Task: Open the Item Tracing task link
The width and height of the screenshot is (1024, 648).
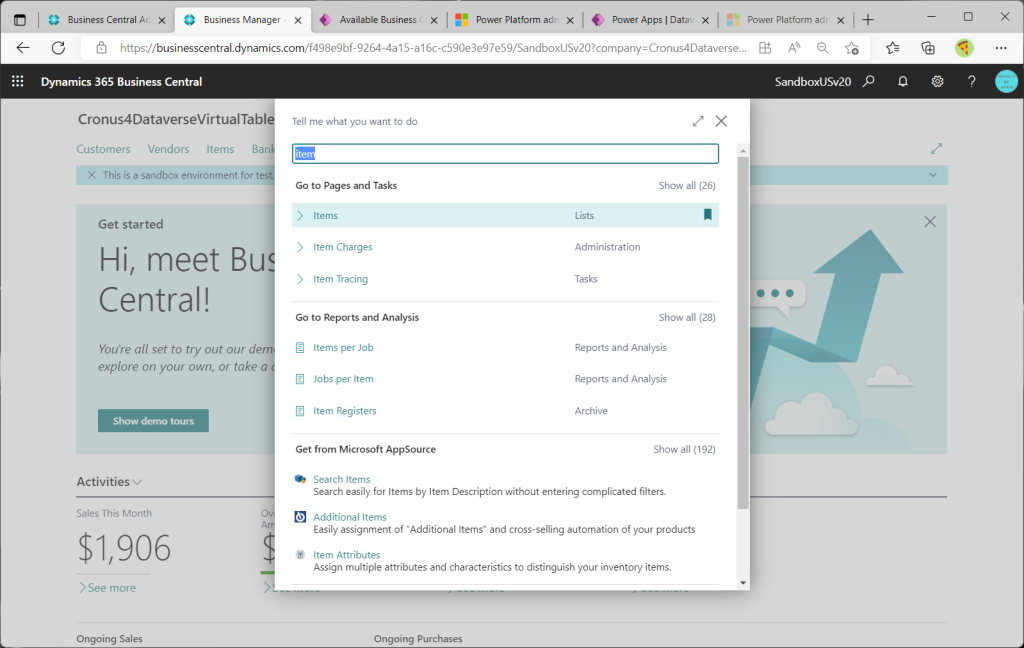Action: click(340, 279)
